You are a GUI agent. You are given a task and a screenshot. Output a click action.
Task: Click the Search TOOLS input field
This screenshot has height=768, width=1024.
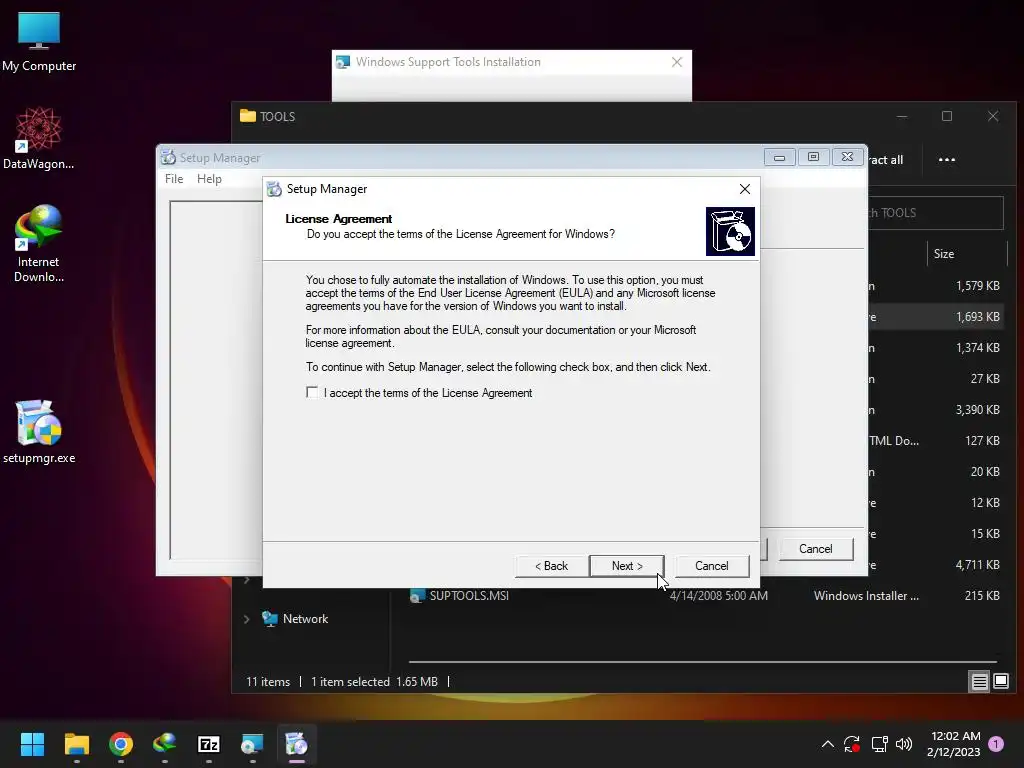point(935,213)
